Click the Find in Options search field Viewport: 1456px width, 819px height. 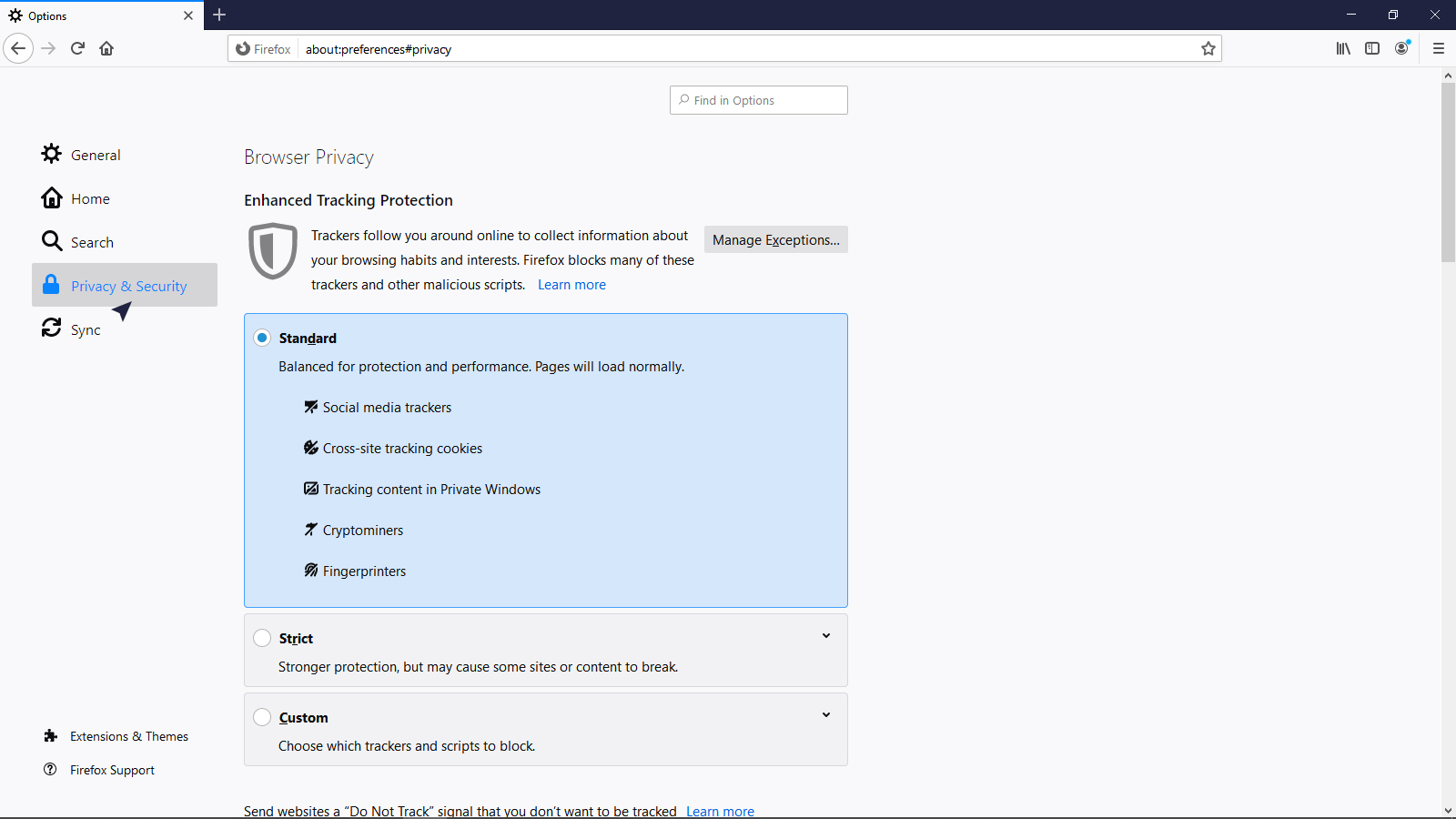pyautogui.click(x=759, y=100)
